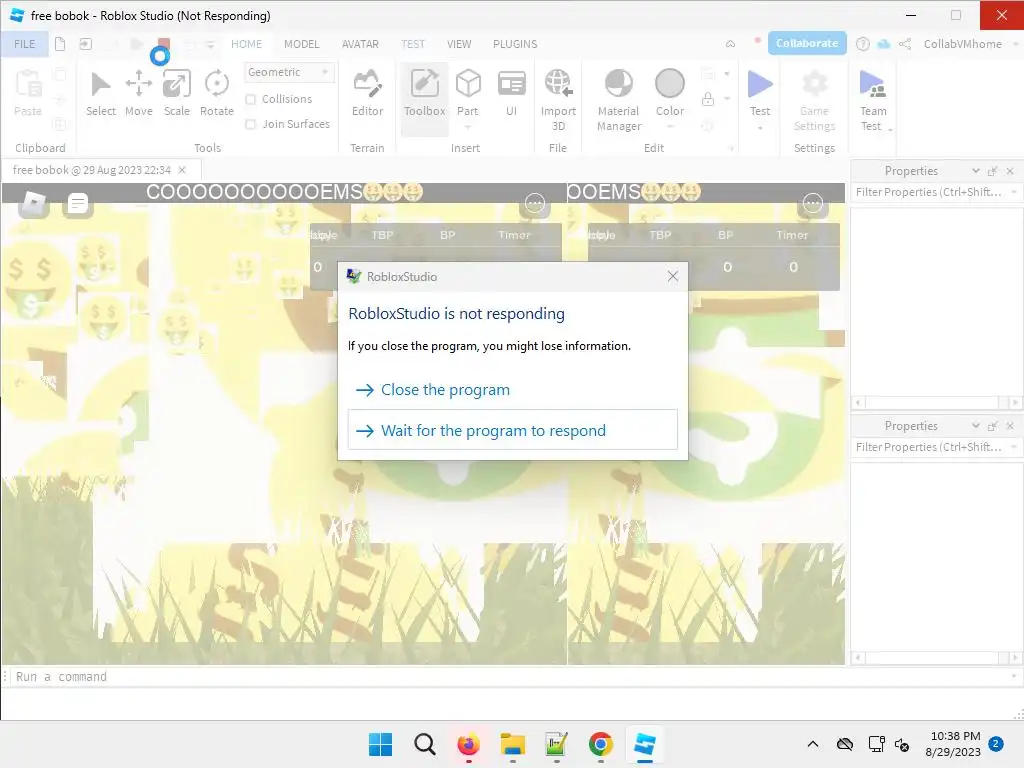Screen dimensions: 1024x768
Task: Open the CollabVMhome account dropdown
Action: tap(1016, 44)
